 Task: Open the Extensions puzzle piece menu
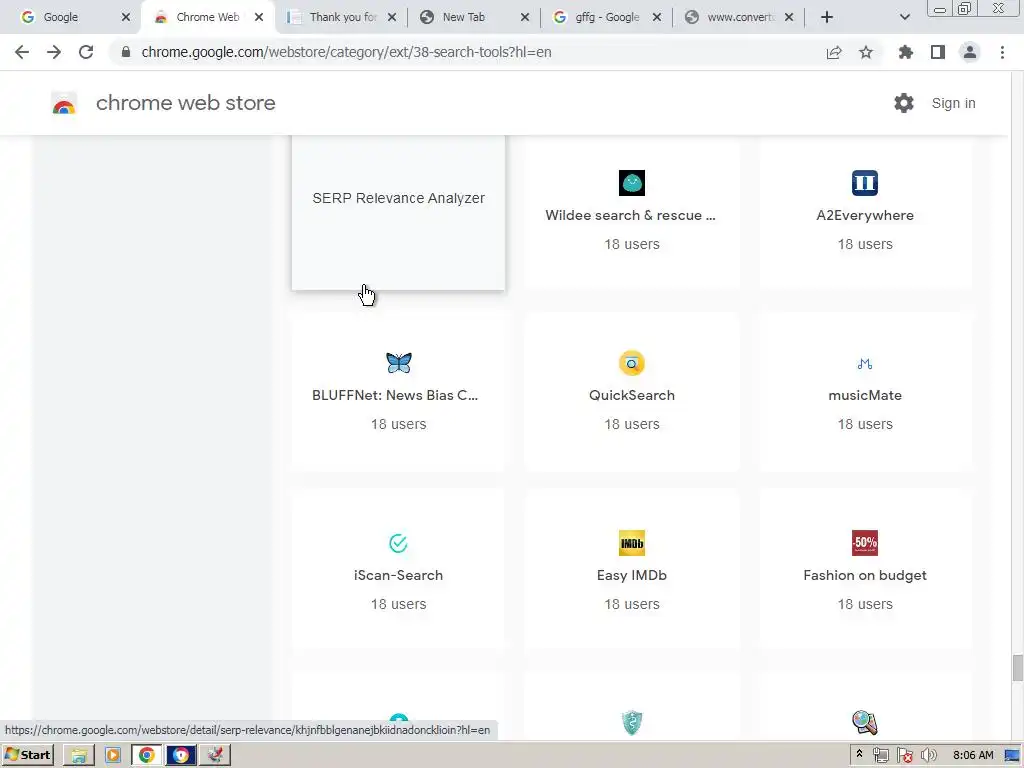tap(906, 52)
